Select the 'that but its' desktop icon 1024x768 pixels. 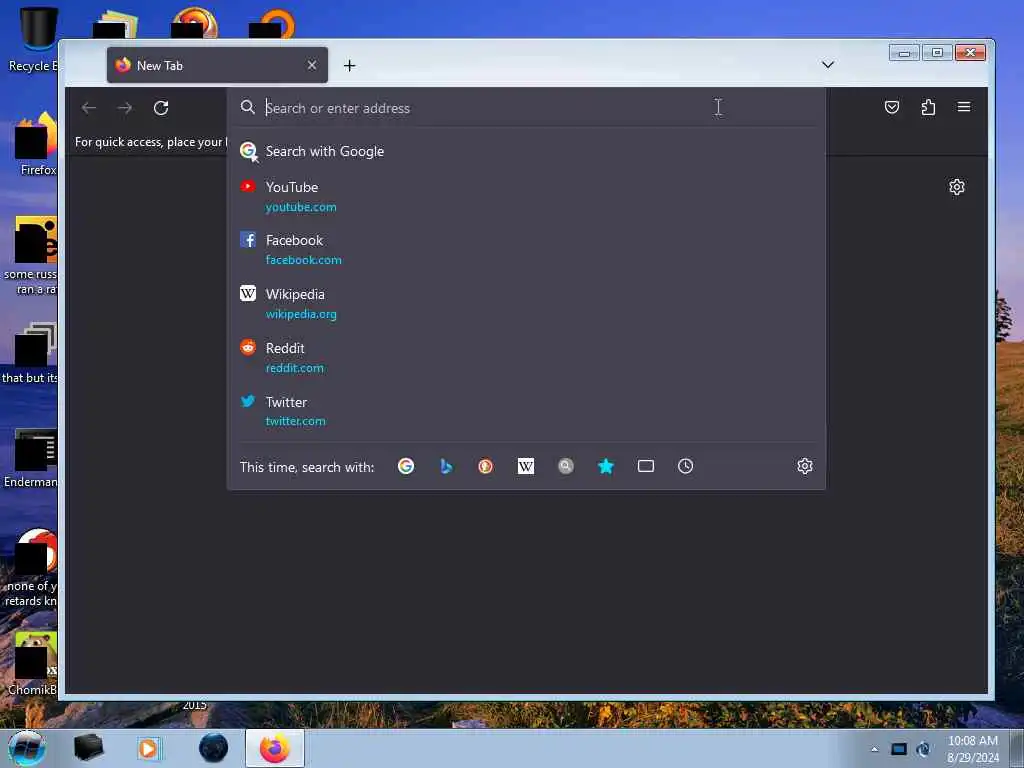click(31, 353)
